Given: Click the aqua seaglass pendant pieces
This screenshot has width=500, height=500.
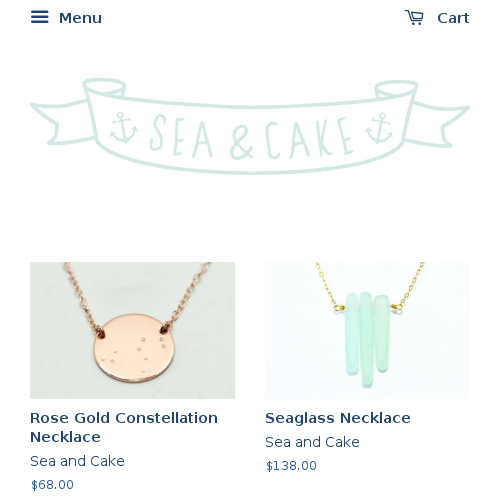Looking at the screenshot, I should pos(367,339).
